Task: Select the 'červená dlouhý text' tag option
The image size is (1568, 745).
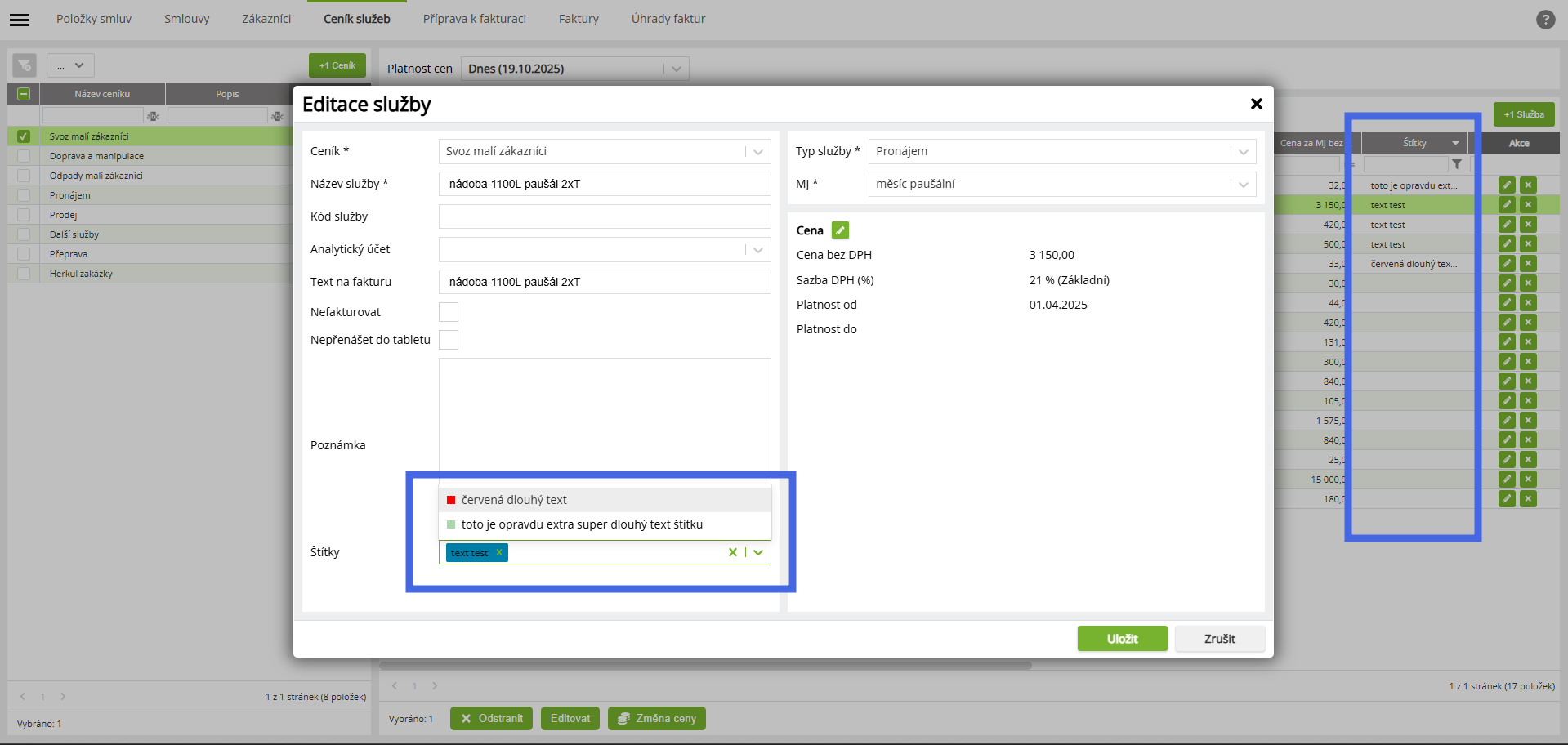Action: tap(514, 500)
